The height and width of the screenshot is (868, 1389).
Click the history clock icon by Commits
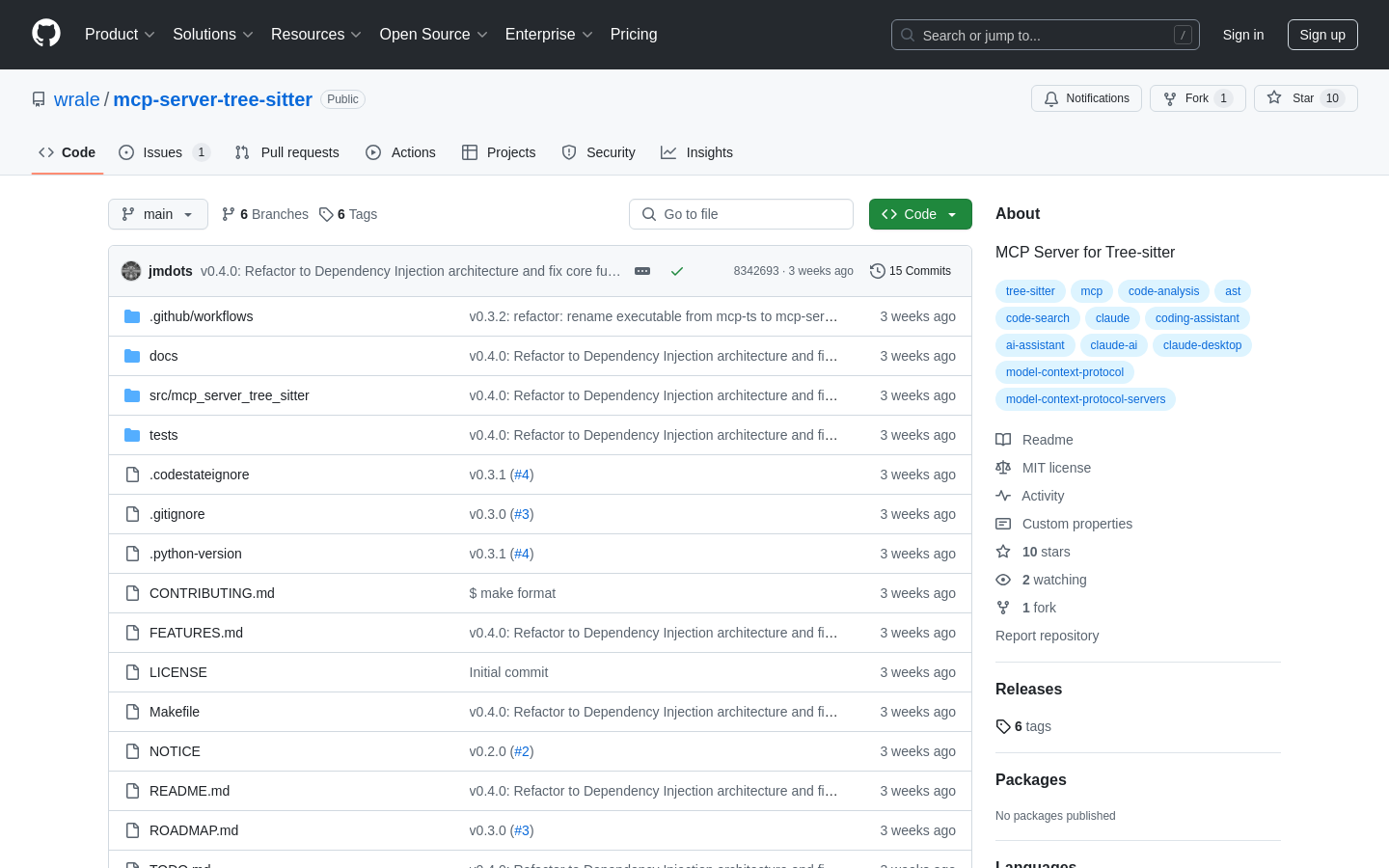(878, 271)
